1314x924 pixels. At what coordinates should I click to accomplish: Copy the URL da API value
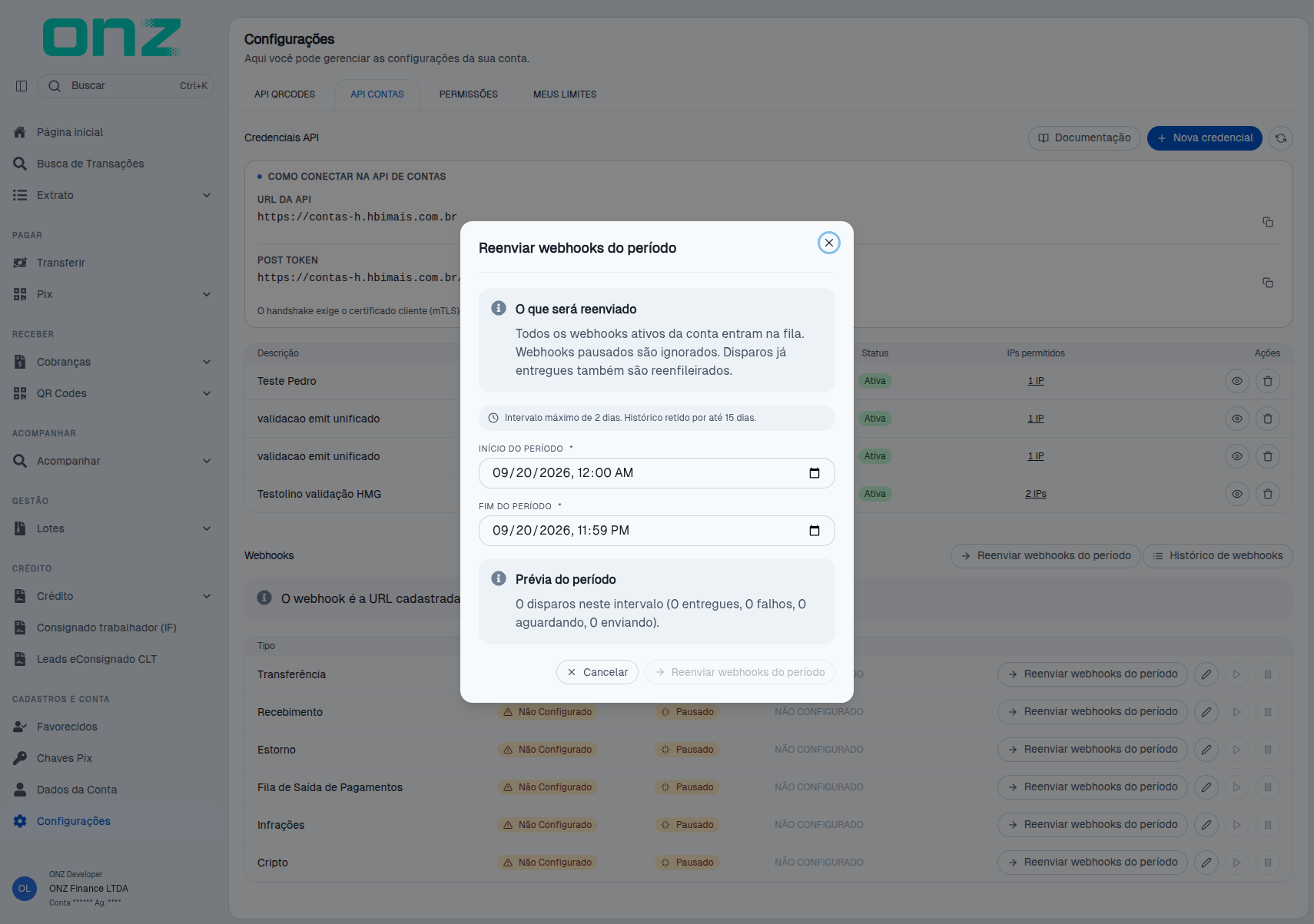tap(1268, 222)
